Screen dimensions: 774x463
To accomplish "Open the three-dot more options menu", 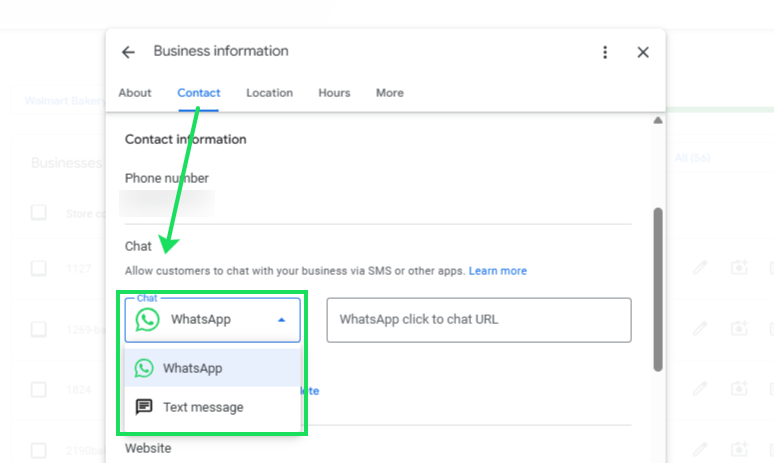I will coord(605,52).
